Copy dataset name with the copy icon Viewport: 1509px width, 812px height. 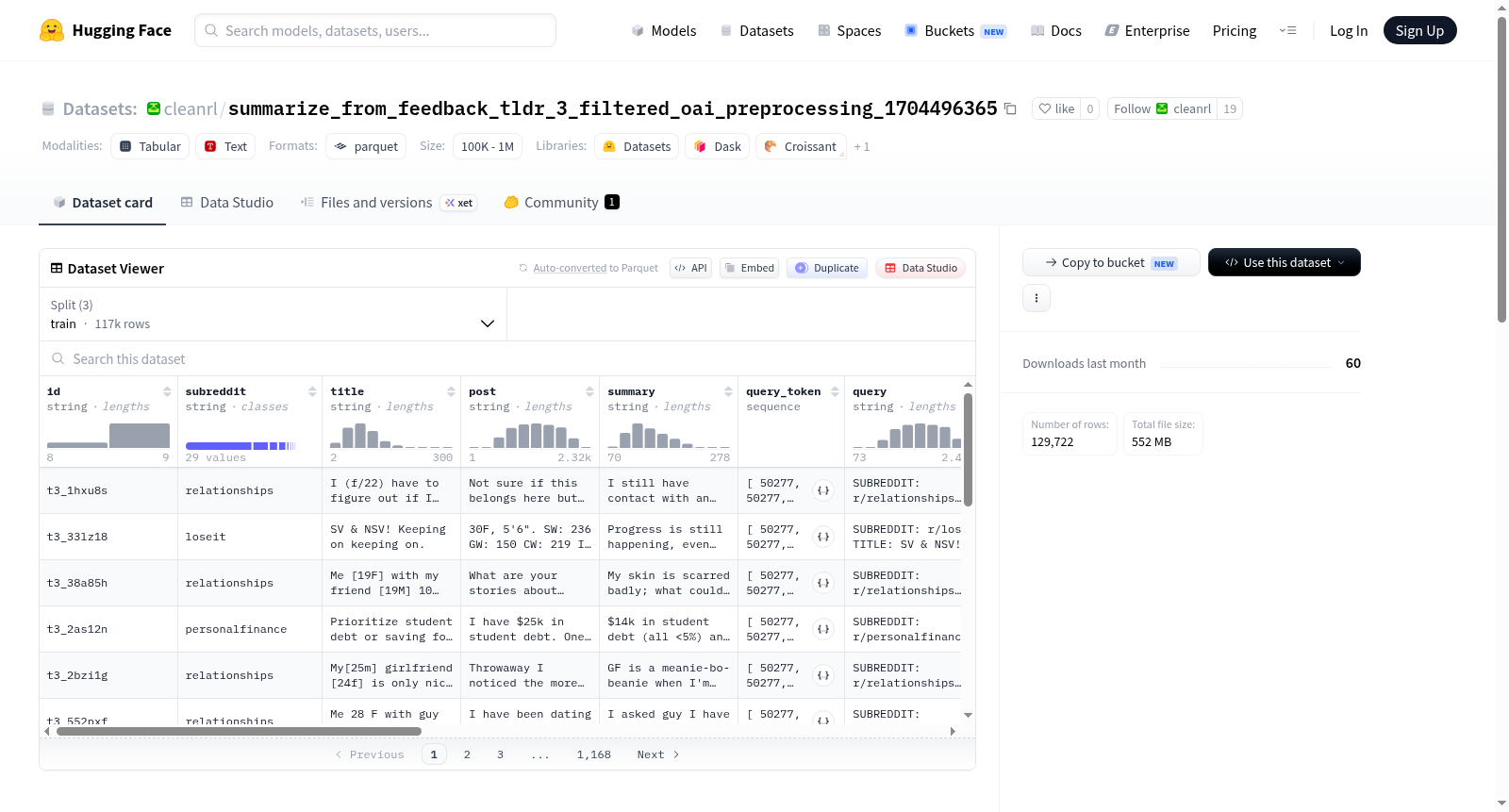click(1010, 108)
